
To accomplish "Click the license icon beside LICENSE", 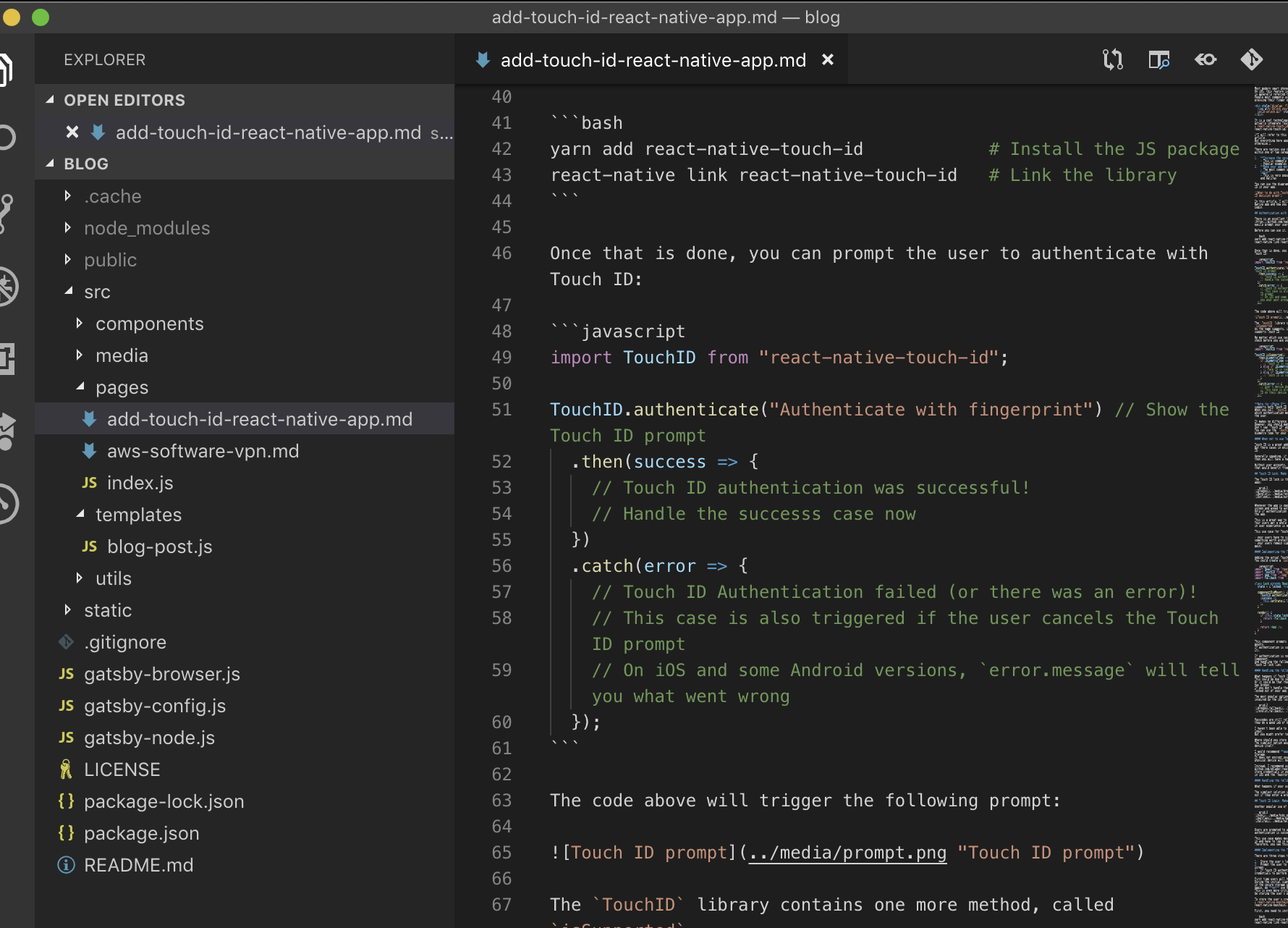I will [67, 769].
